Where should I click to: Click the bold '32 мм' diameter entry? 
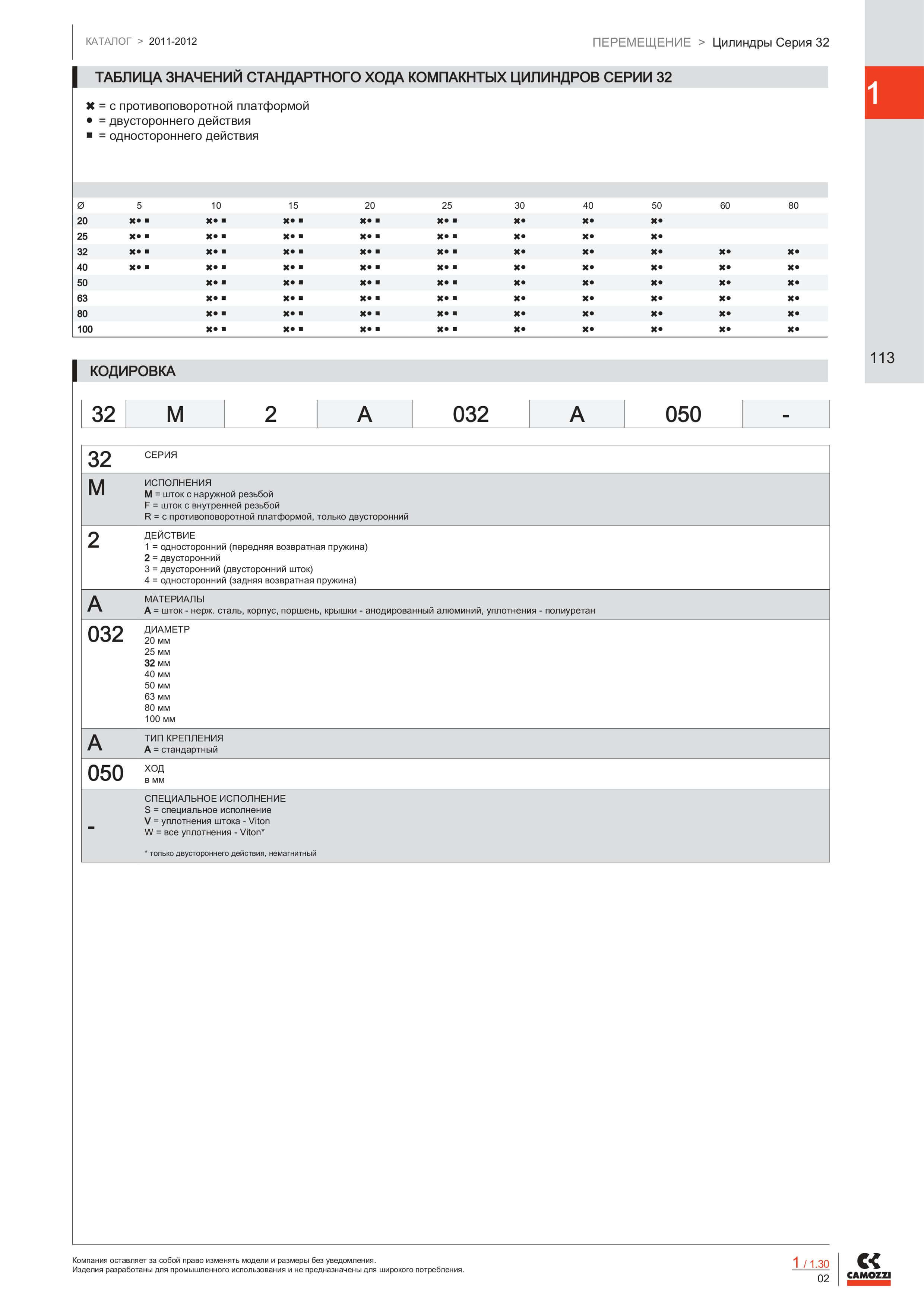157,663
